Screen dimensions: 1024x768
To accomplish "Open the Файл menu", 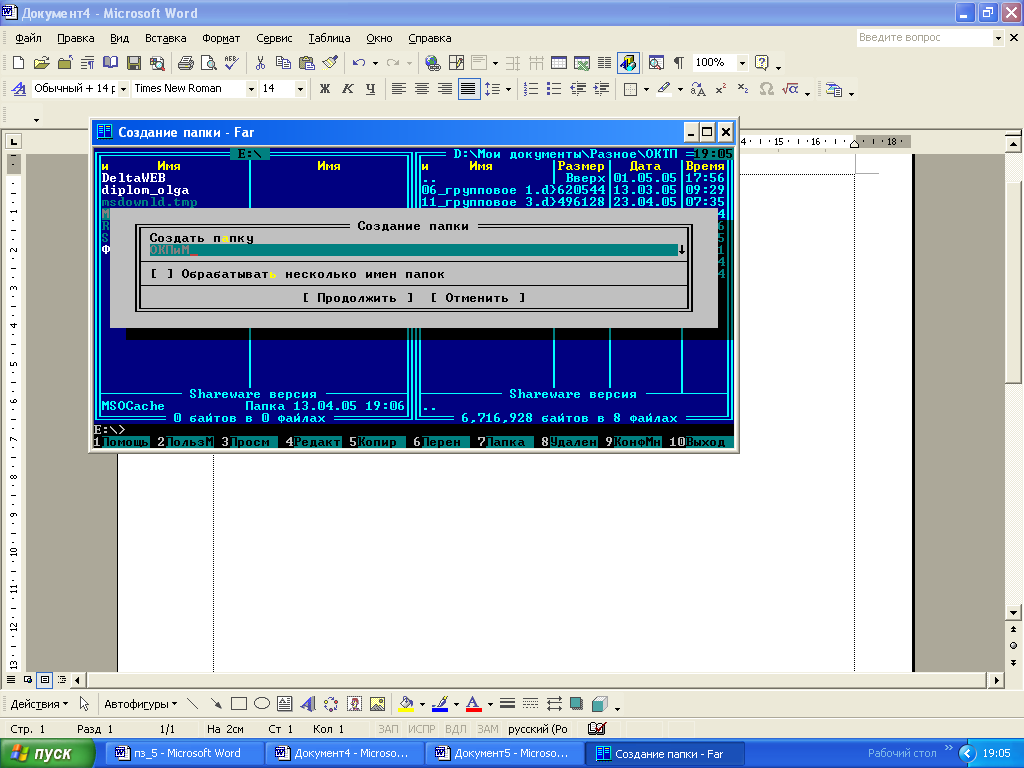I will (28, 38).
